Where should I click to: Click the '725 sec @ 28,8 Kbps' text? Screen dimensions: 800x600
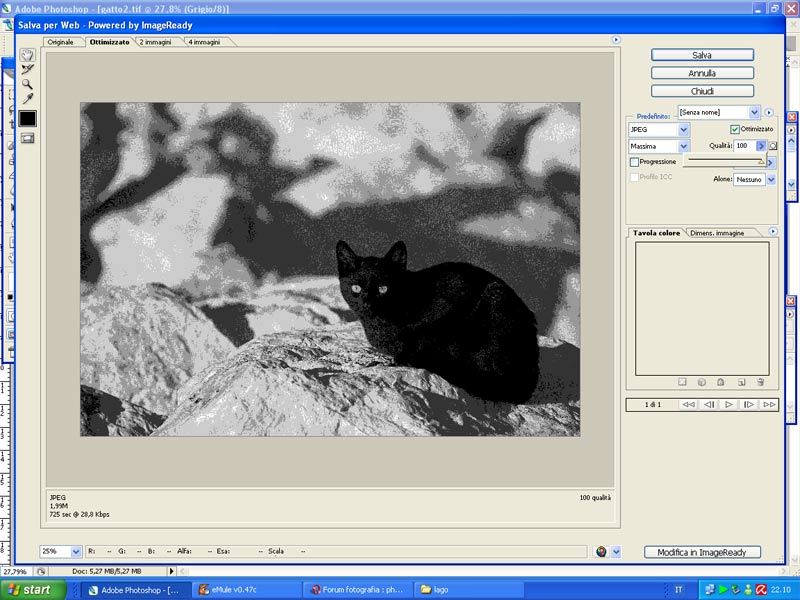(79, 514)
